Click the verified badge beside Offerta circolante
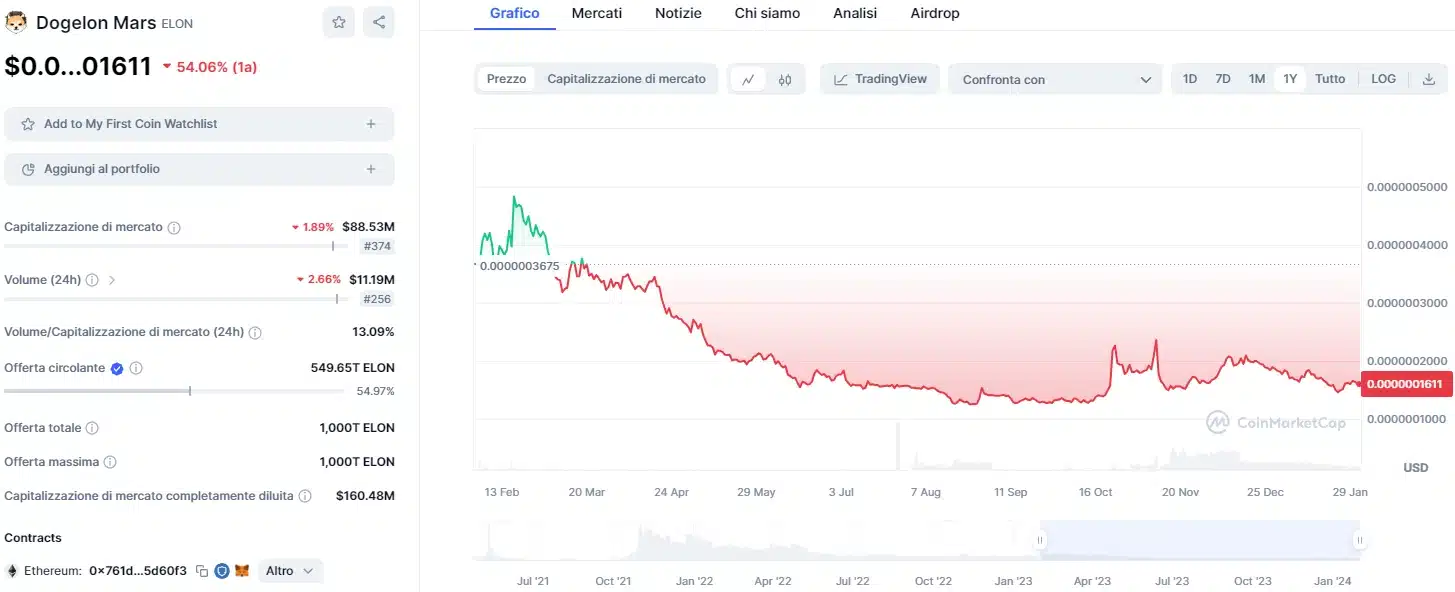Viewport: 1455px width, 592px height. [117, 368]
